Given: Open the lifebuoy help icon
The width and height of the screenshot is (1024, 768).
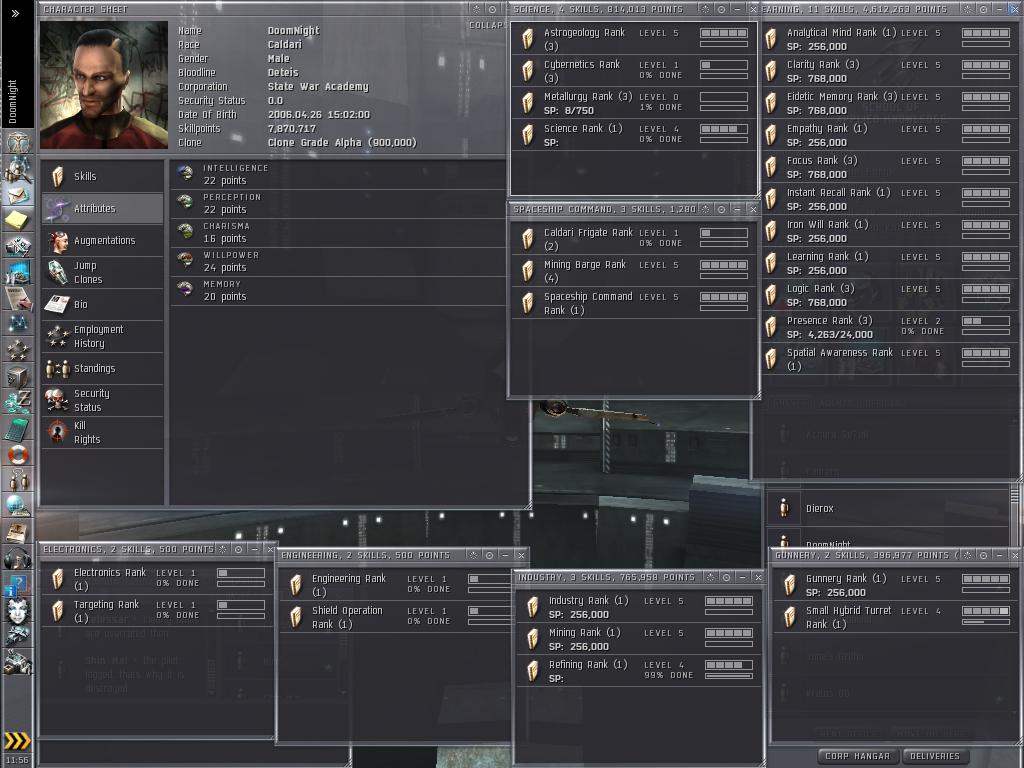Looking at the screenshot, I should tap(17, 454).
